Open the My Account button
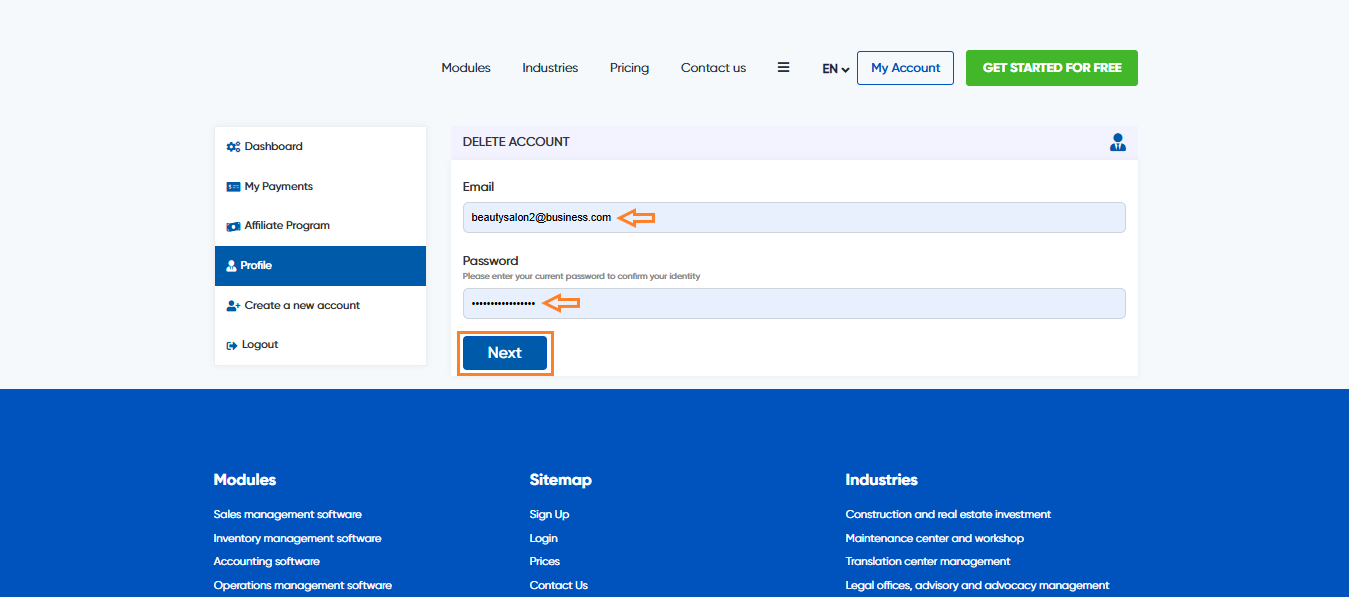This screenshot has width=1349, height=597. pos(905,68)
